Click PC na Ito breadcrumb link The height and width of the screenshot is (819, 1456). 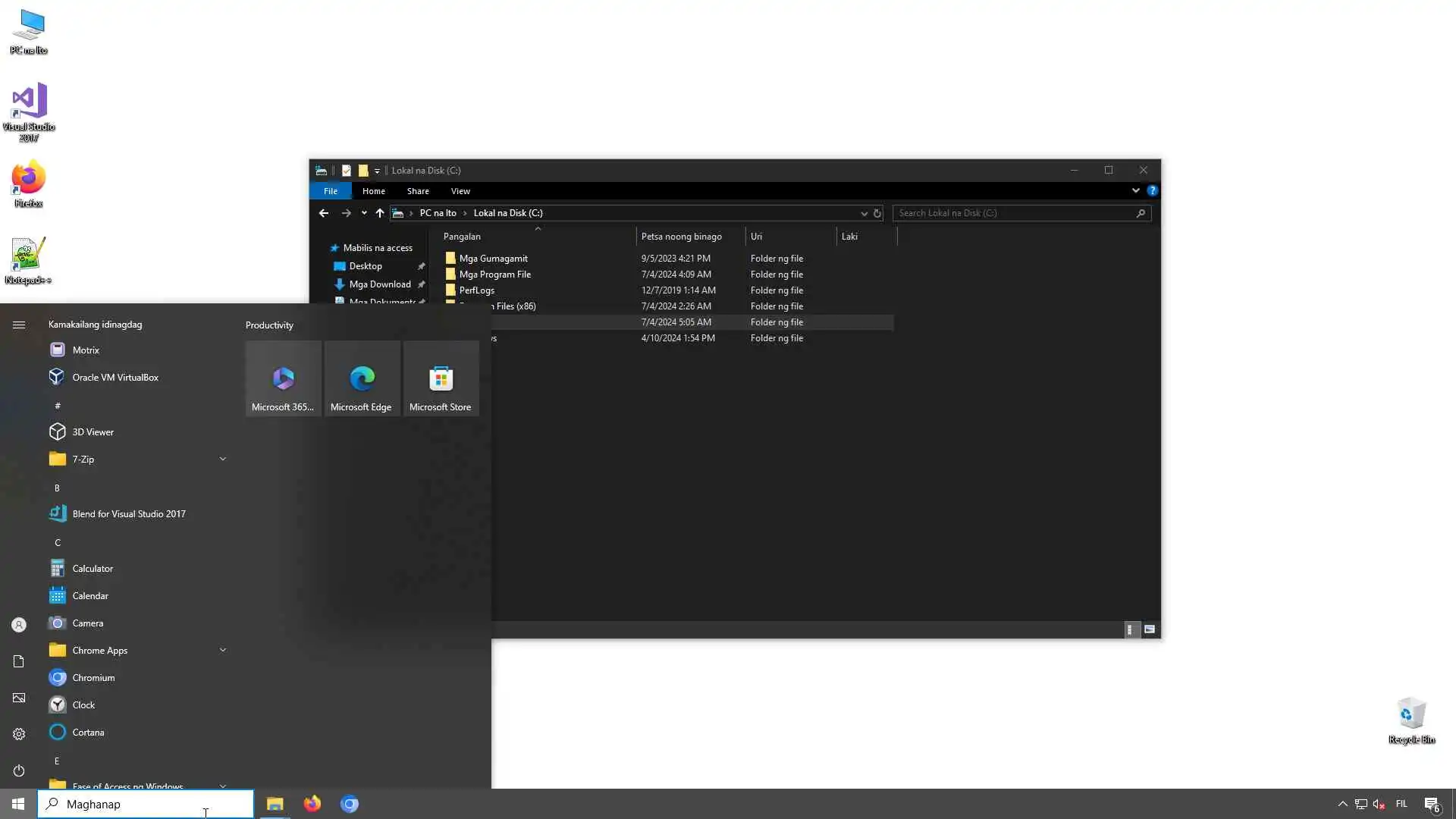tap(438, 213)
